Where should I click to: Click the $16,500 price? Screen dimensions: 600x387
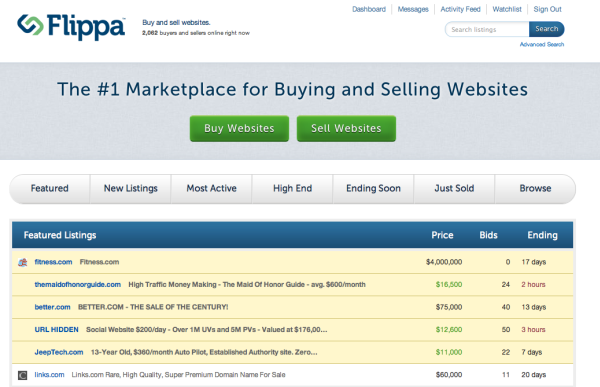click(x=449, y=285)
